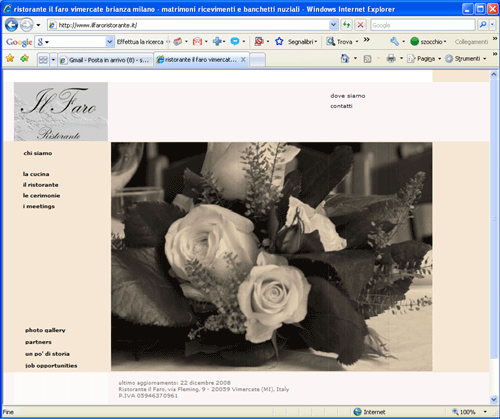
Task: Click the popup blocker icon
Action: [x=259, y=41]
